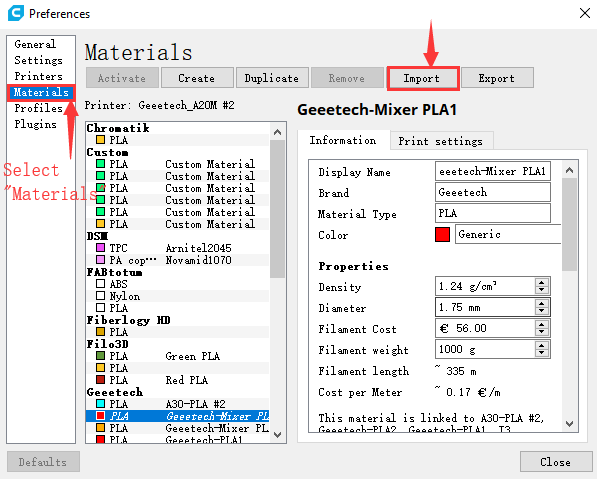Click the Export button
This screenshot has width=597, height=479.
pyautogui.click(x=497, y=78)
